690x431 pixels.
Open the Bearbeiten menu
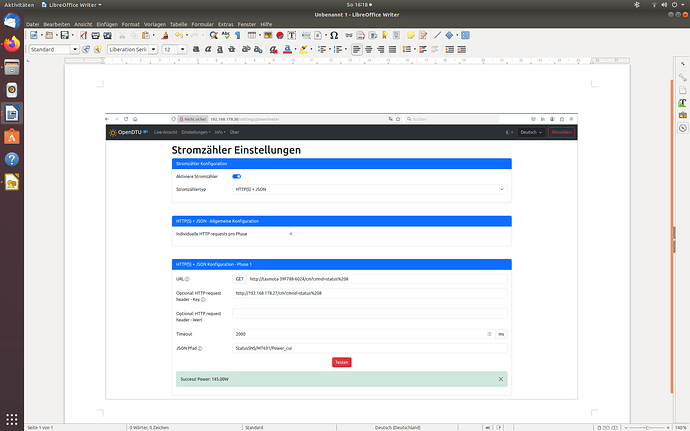[57, 24]
